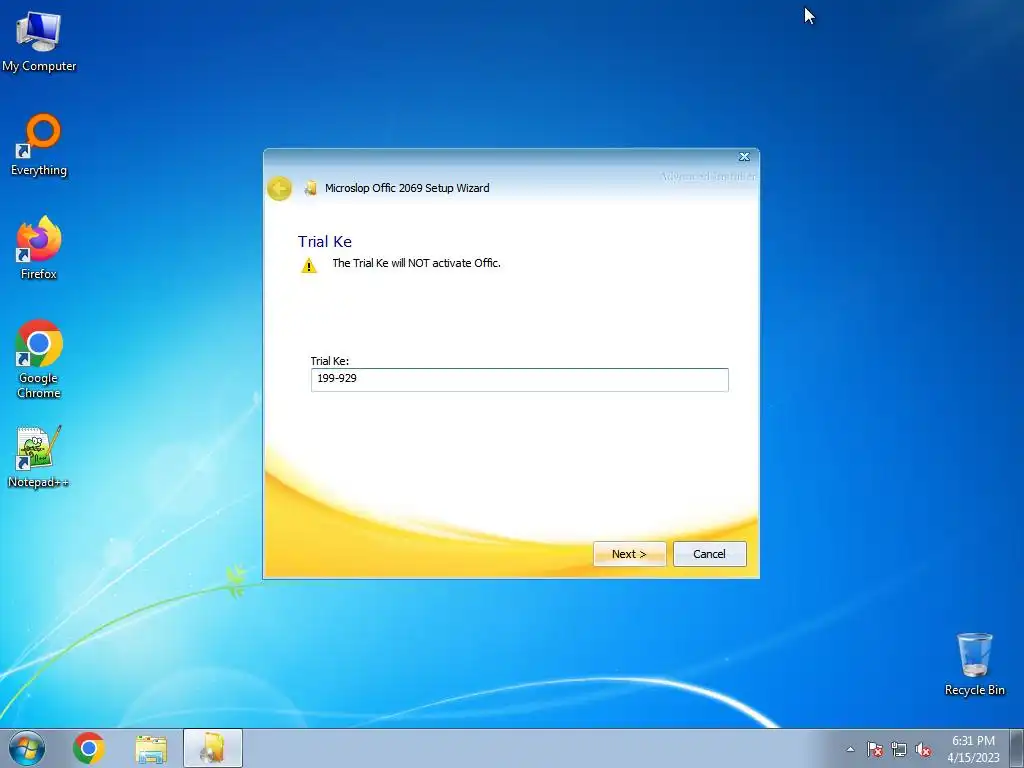1024x768 pixels.
Task: Click the "Trial Ke" heading text
Action: tap(325, 242)
